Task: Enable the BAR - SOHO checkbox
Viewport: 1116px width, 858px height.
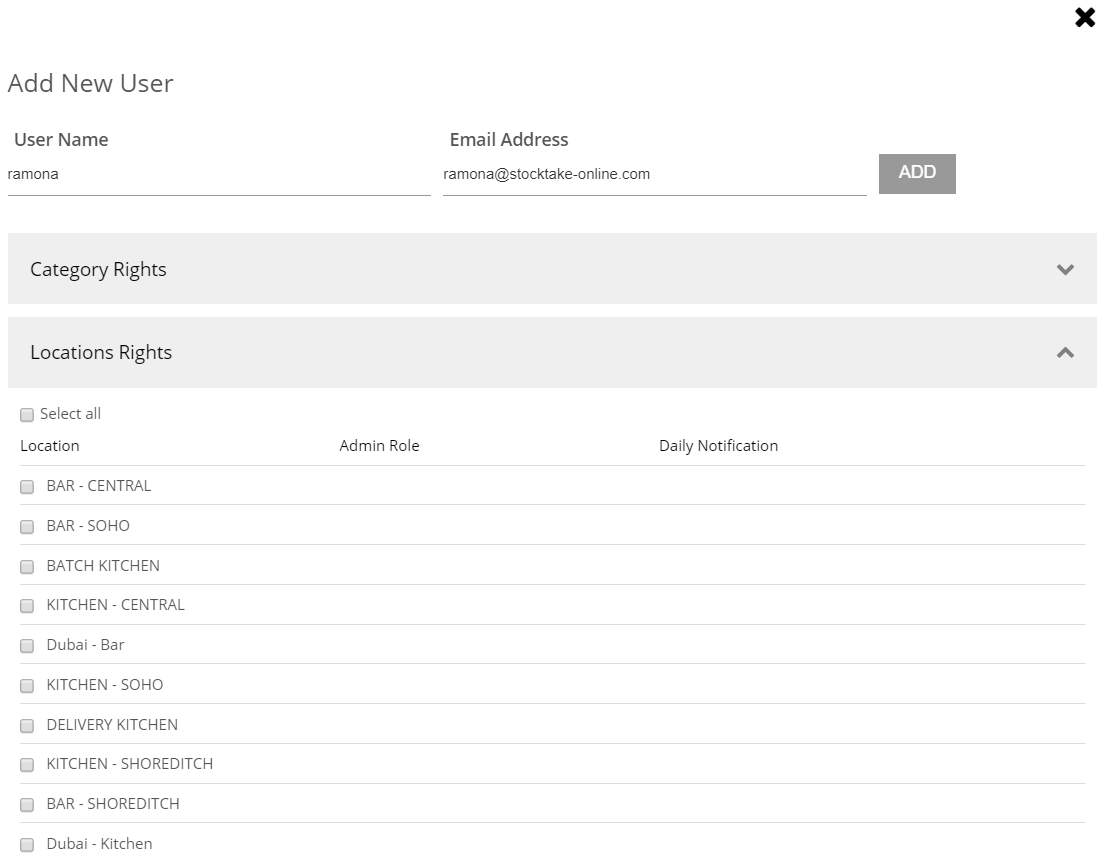Action: point(27,527)
